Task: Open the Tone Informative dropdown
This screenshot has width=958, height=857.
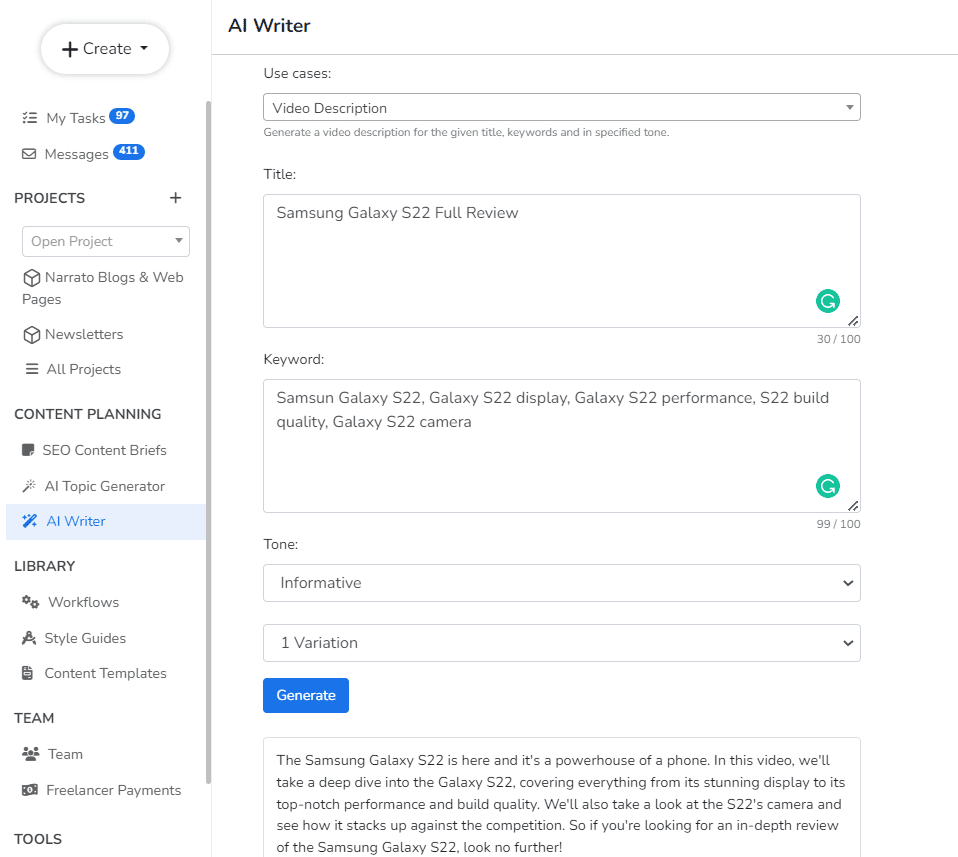Action: click(x=561, y=583)
